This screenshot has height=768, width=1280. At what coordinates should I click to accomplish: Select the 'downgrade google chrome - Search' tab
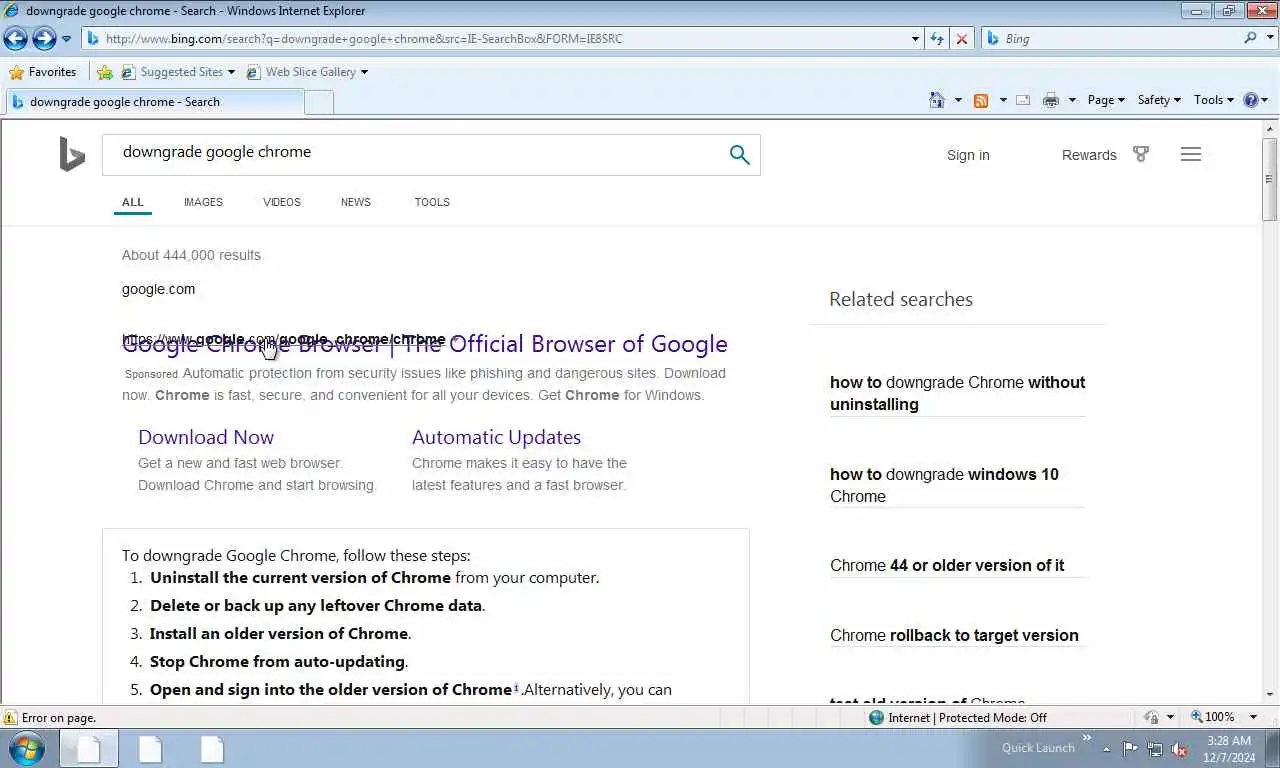coord(154,102)
